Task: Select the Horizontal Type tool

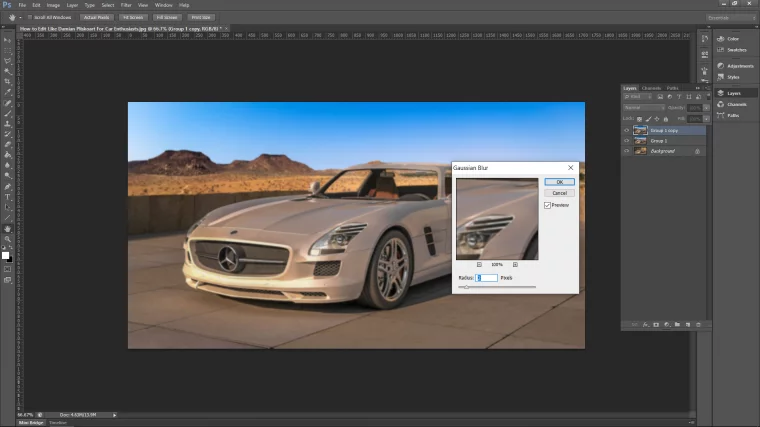Action: pyautogui.click(x=7, y=197)
